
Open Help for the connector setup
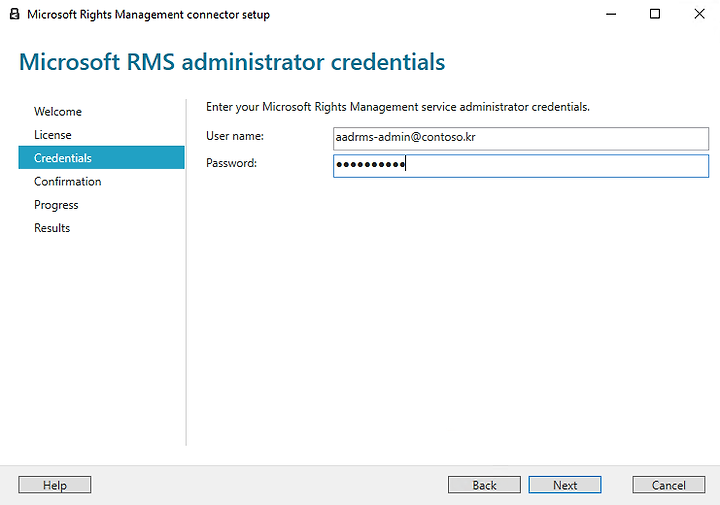pyautogui.click(x=55, y=485)
